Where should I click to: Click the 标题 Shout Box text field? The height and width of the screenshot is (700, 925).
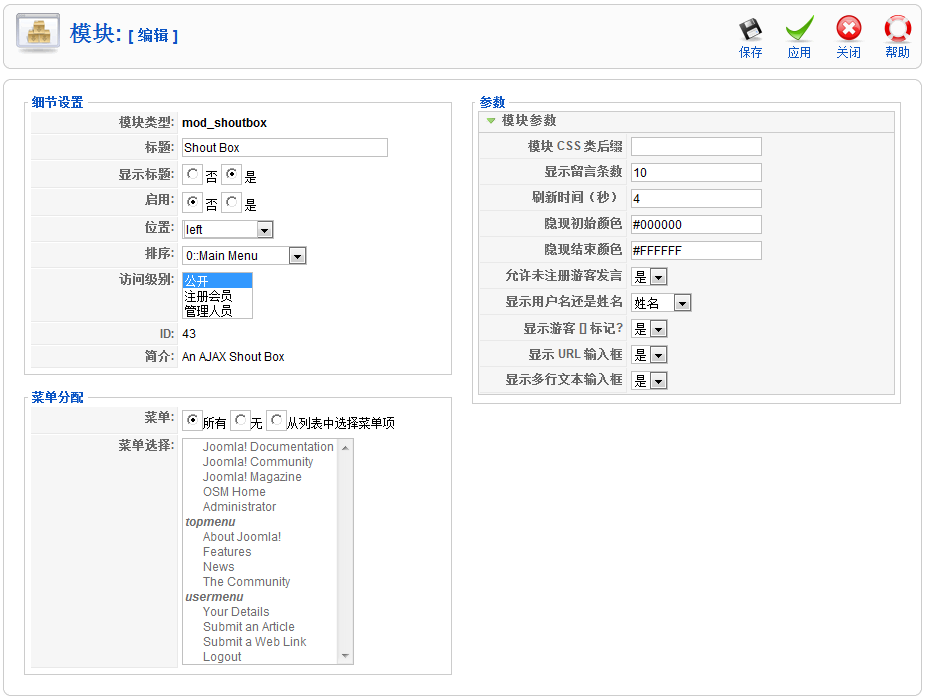tap(284, 148)
